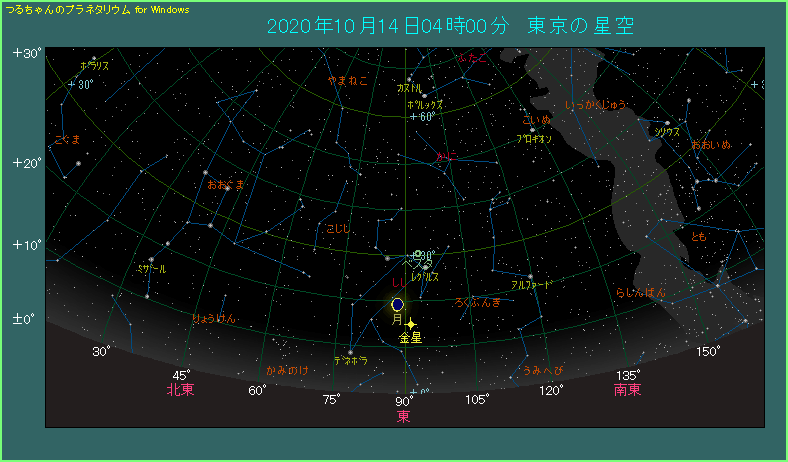Click the 北東 (northeast) direction label

[180, 390]
